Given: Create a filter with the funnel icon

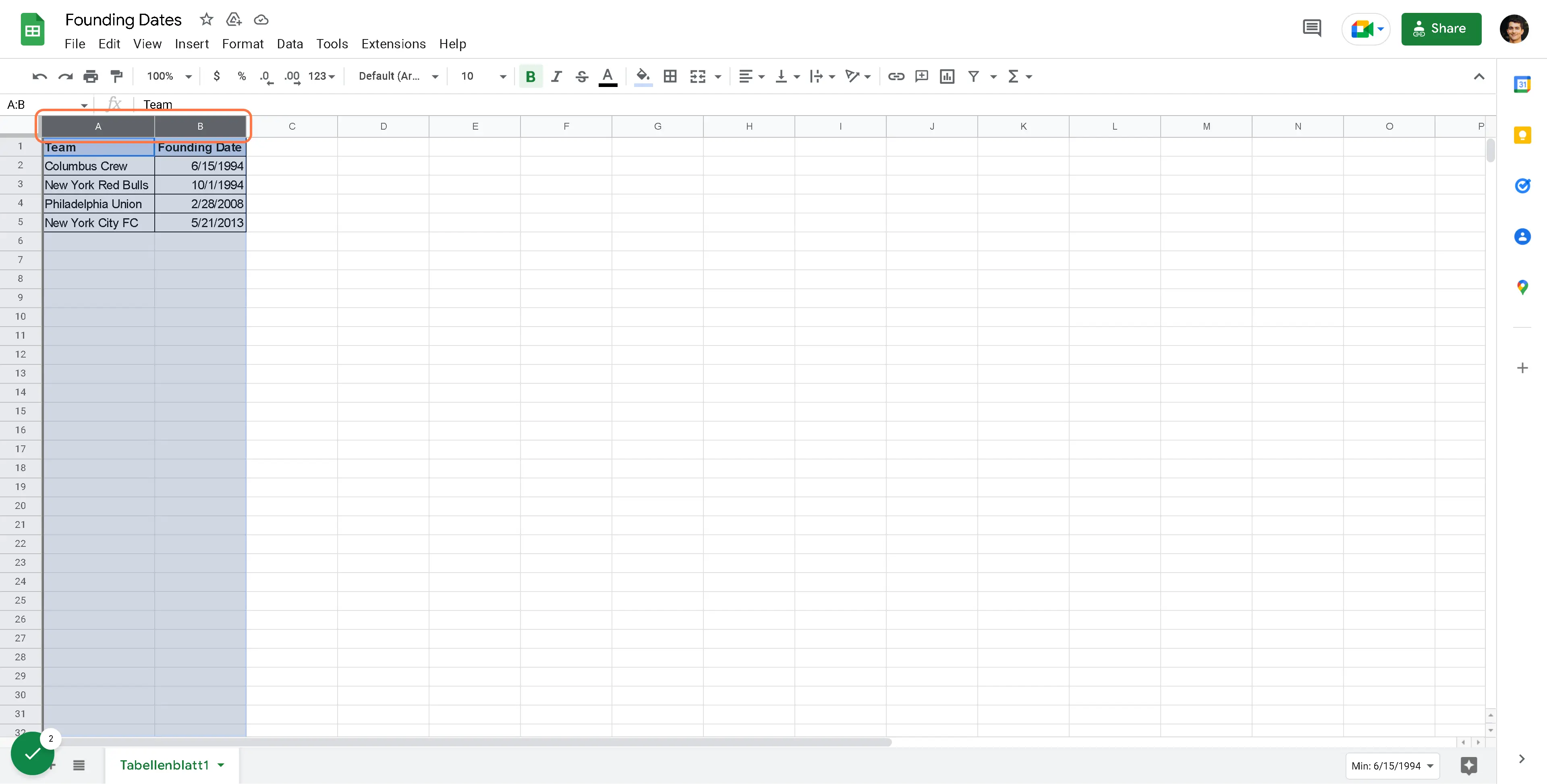Looking at the screenshot, I should tap(973, 76).
